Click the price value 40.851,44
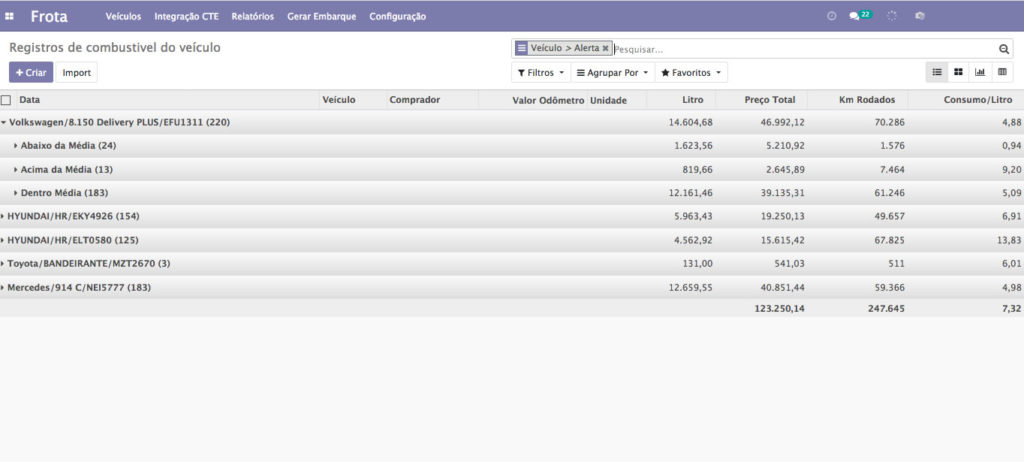The image size is (1024, 462). pyautogui.click(x=782, y=287)
